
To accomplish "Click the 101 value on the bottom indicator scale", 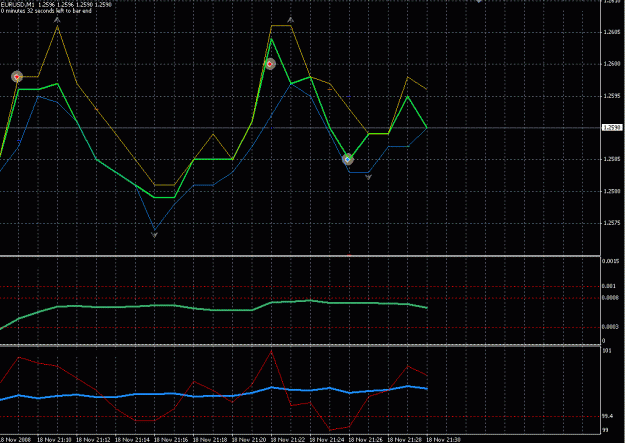I will 607,351.
